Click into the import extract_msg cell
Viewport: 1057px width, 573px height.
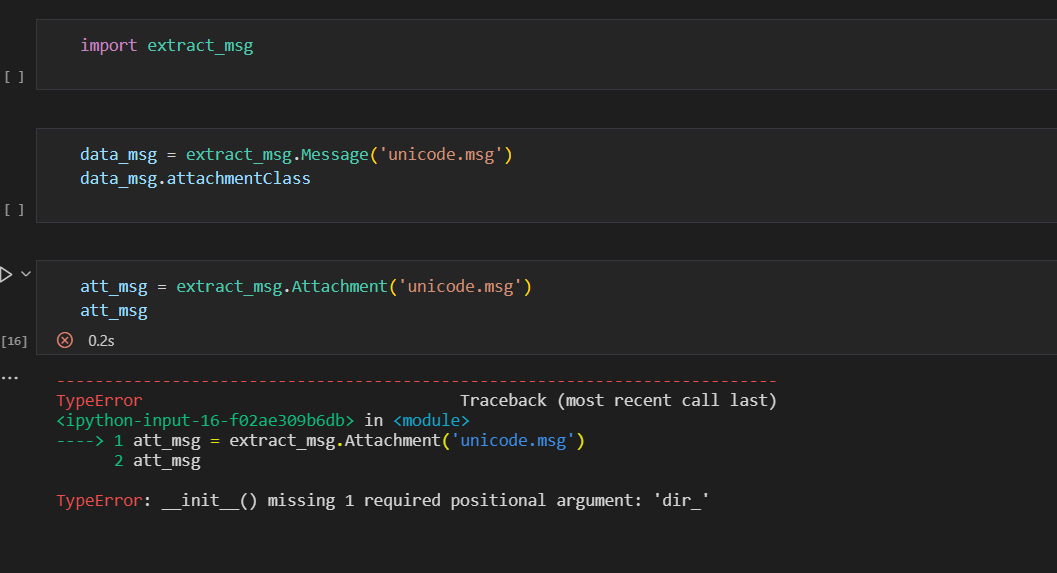tap(546, 55)
